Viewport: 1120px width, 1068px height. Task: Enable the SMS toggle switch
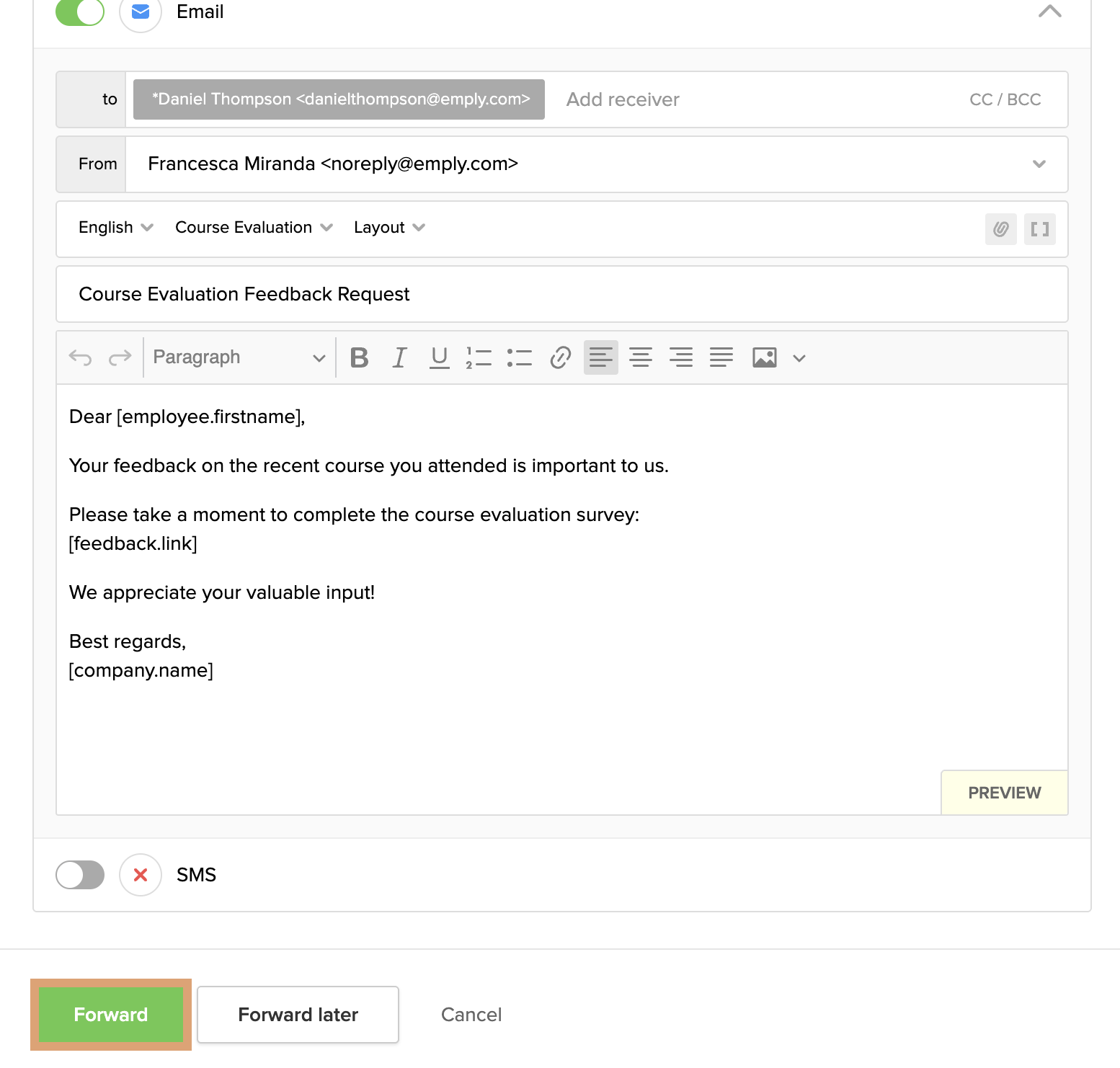coord(80,875)
